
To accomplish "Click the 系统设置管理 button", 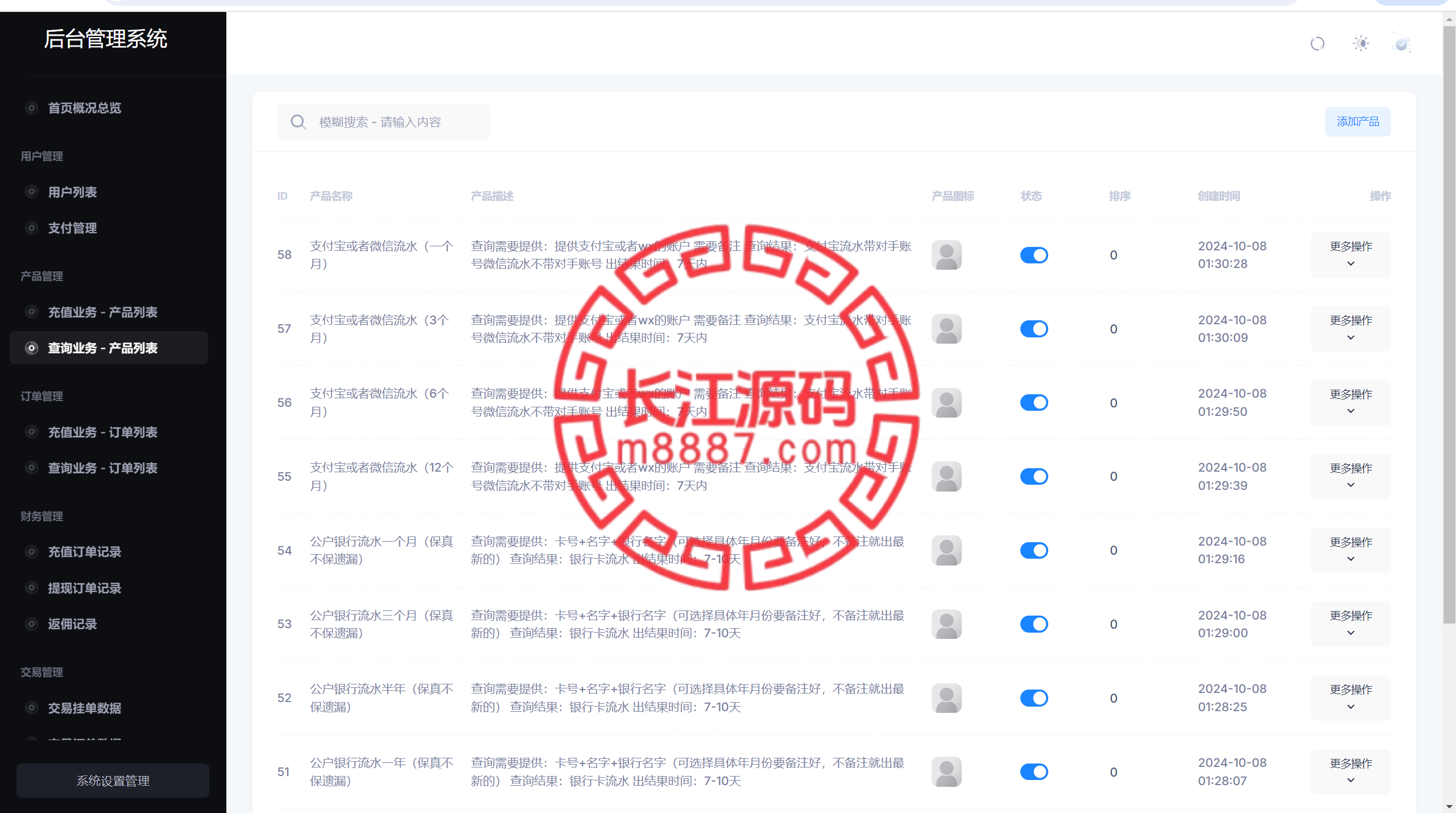I will 113,781.
